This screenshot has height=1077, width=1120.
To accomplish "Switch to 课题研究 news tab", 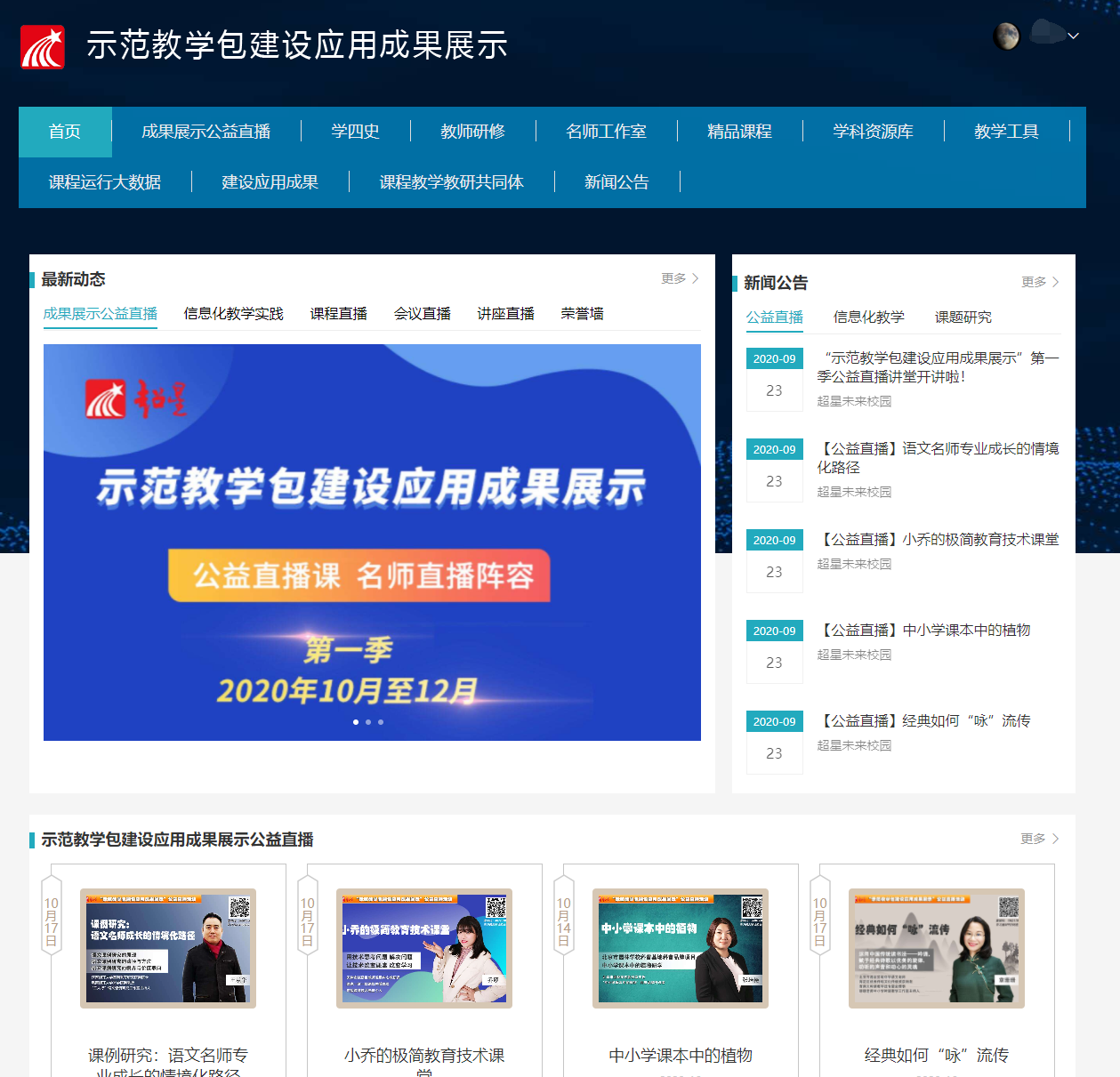I will [x=963, y=317].
